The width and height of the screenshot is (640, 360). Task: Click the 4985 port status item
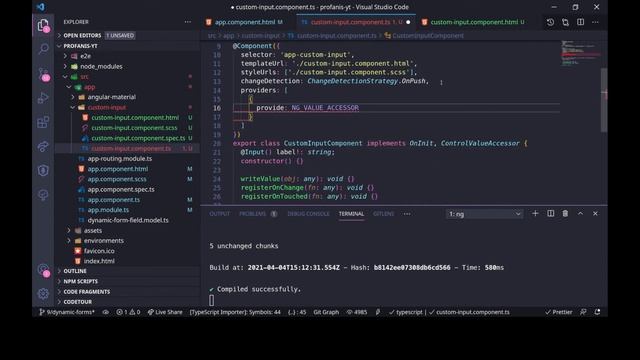coord(357,312)
